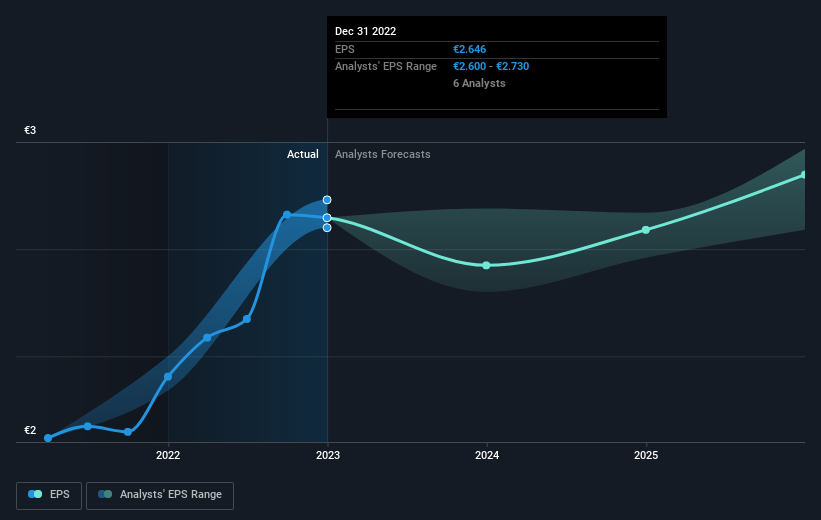Image resolution: width=821 pixels, height=520 pixels.
Task: Click the 2023 x-axis label
Action: (328, 455)
